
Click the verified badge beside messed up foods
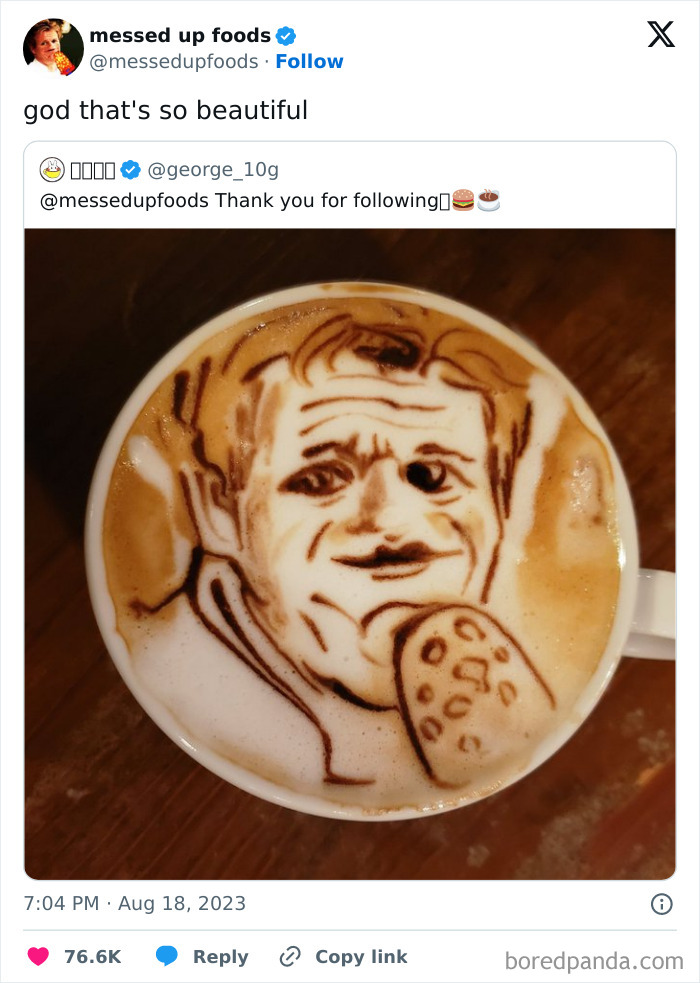pyautogui.click(x=286, y=36)
